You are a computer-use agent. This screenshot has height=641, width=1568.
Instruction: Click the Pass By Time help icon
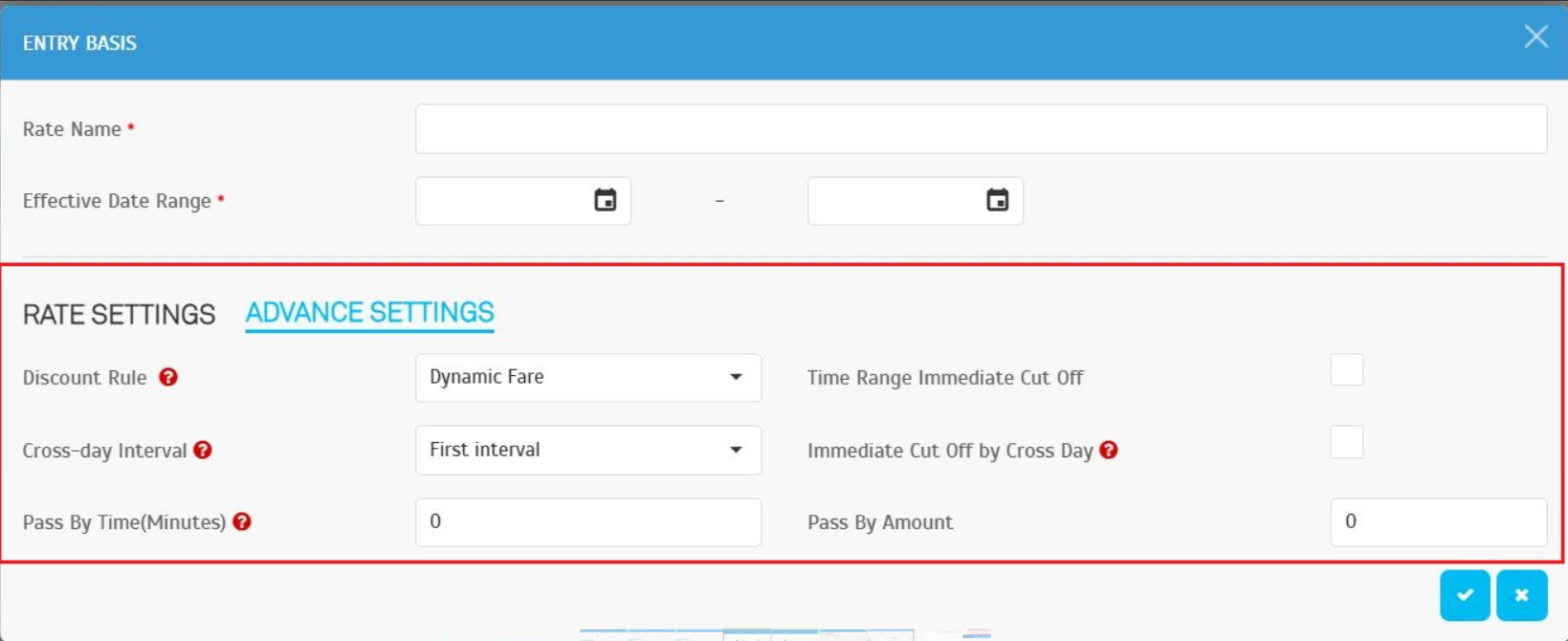(x=242, y=521)
